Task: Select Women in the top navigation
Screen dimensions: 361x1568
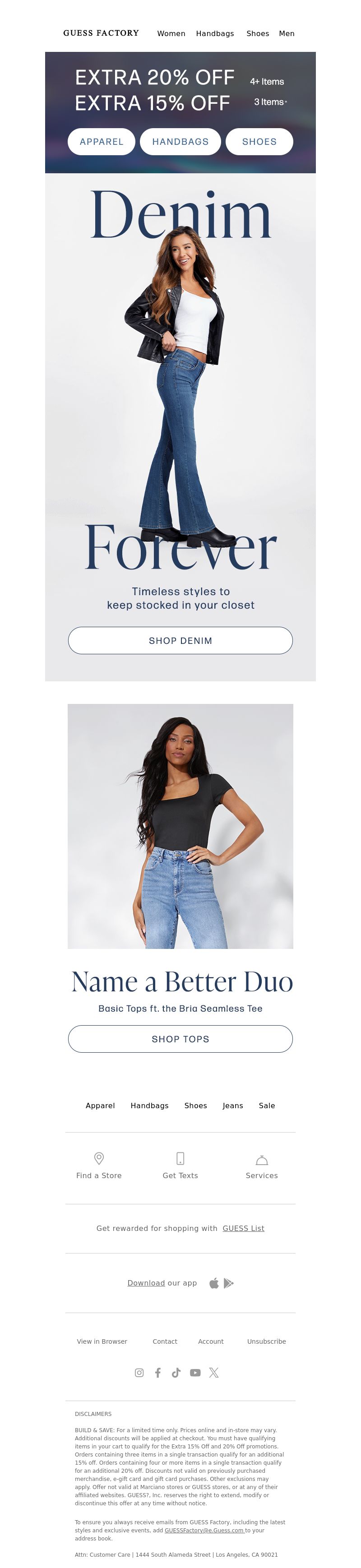Action: [171, 33]
